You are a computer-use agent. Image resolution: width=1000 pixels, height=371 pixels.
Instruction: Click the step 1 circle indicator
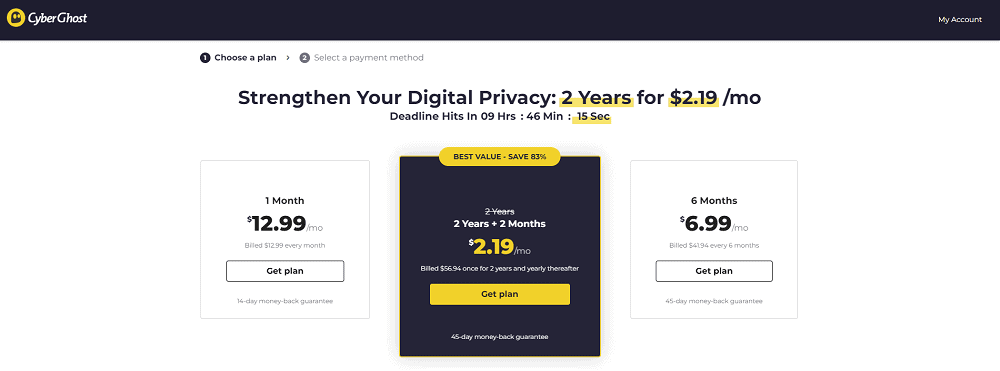click(205, 58)
